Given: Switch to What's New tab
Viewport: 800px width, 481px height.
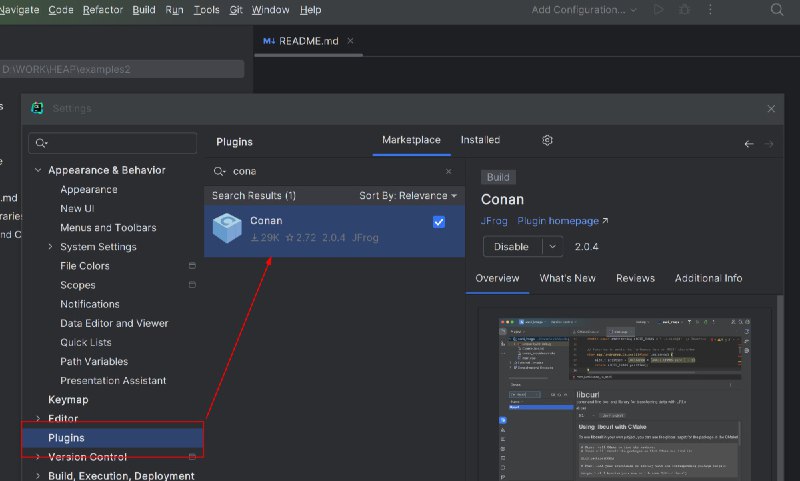Looking at the screenshot, I should click(x=567, y=279).
